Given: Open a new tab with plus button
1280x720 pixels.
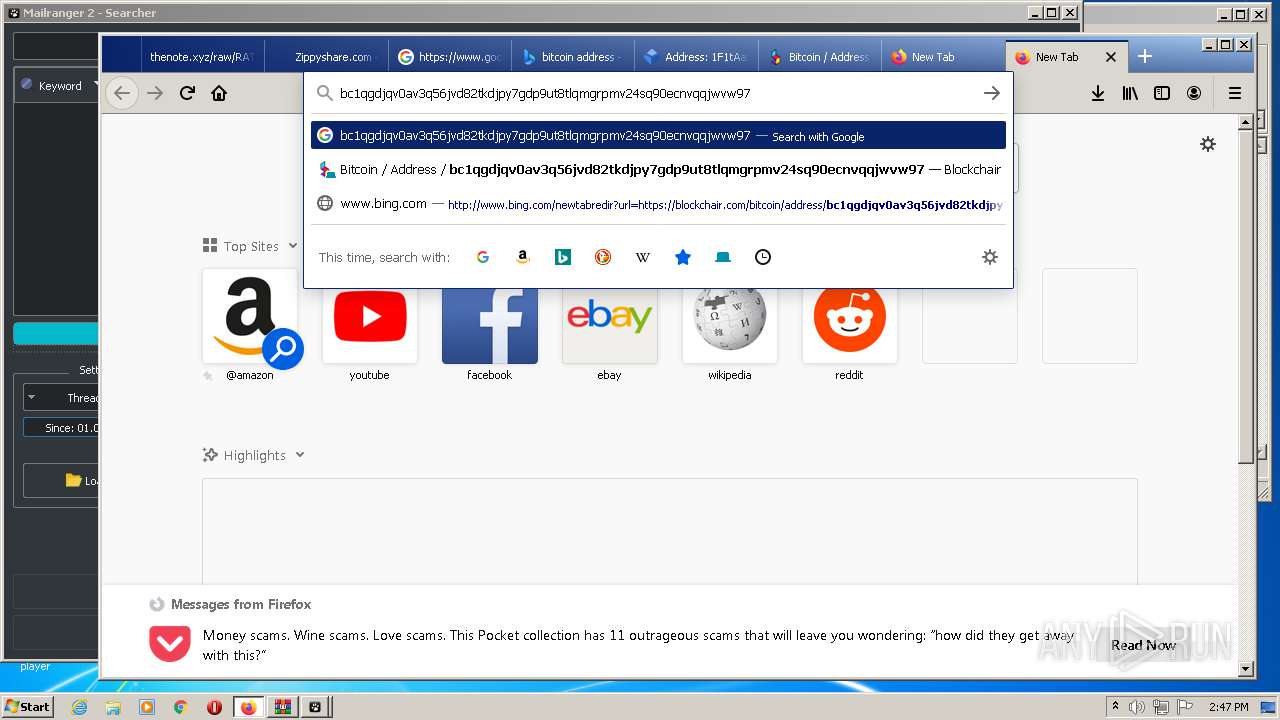Looking at the screenshot, I should (1145, 57).
